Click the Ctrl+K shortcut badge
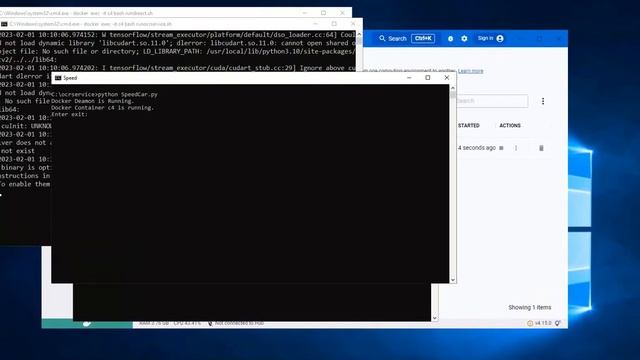This screenshot has height=360, width=640. 423,38
